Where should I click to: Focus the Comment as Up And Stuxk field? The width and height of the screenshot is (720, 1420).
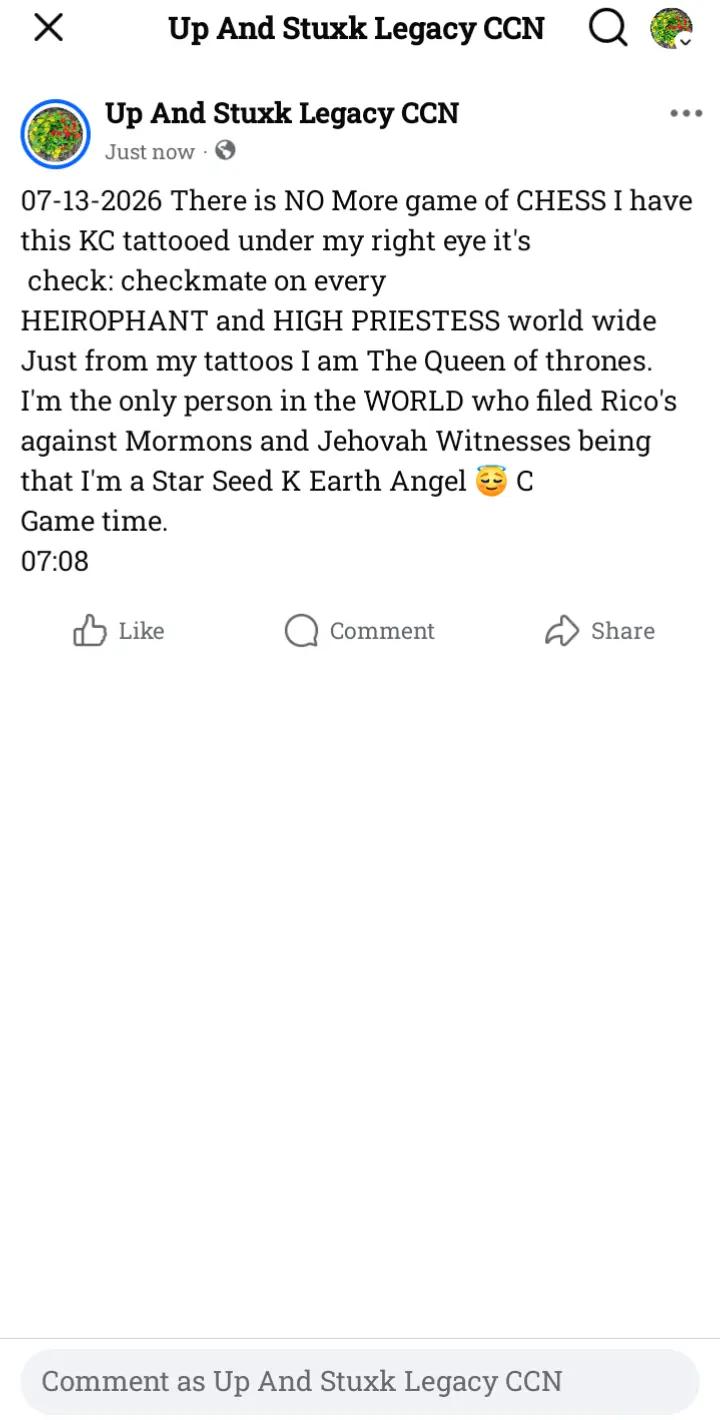[360, 1382]
